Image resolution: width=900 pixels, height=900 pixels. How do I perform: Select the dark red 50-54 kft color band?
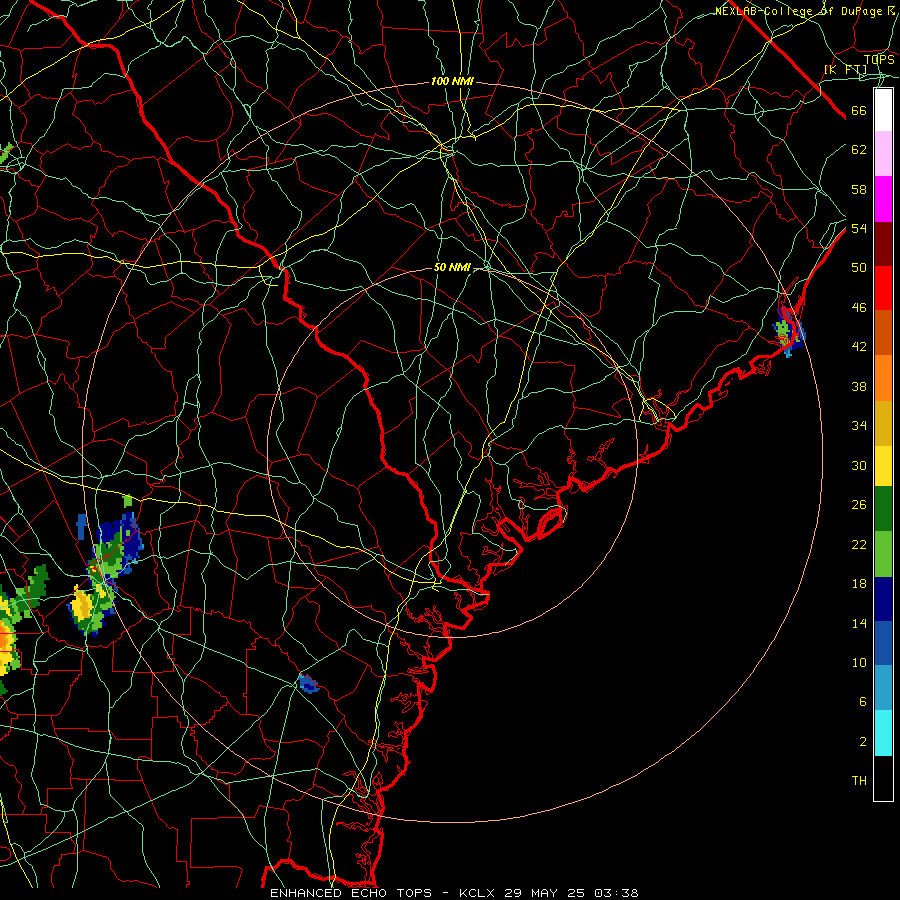[883, 244]
